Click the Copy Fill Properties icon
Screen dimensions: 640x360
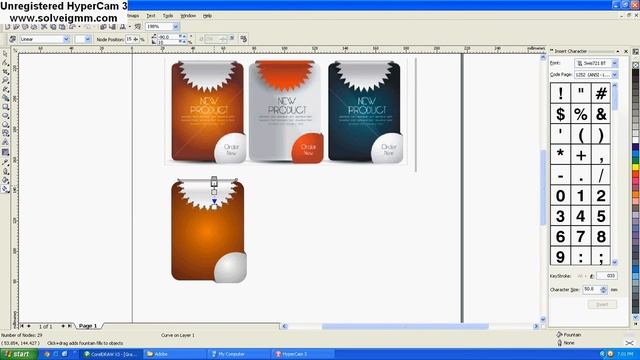coord(244,39)
